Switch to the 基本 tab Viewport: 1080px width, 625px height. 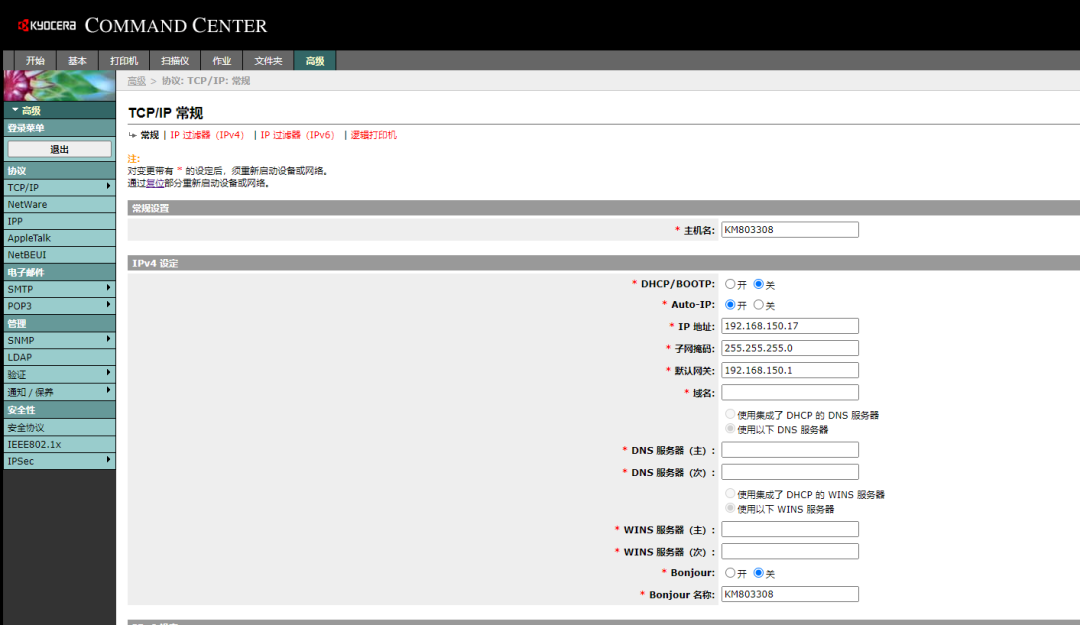pos(77,61)
